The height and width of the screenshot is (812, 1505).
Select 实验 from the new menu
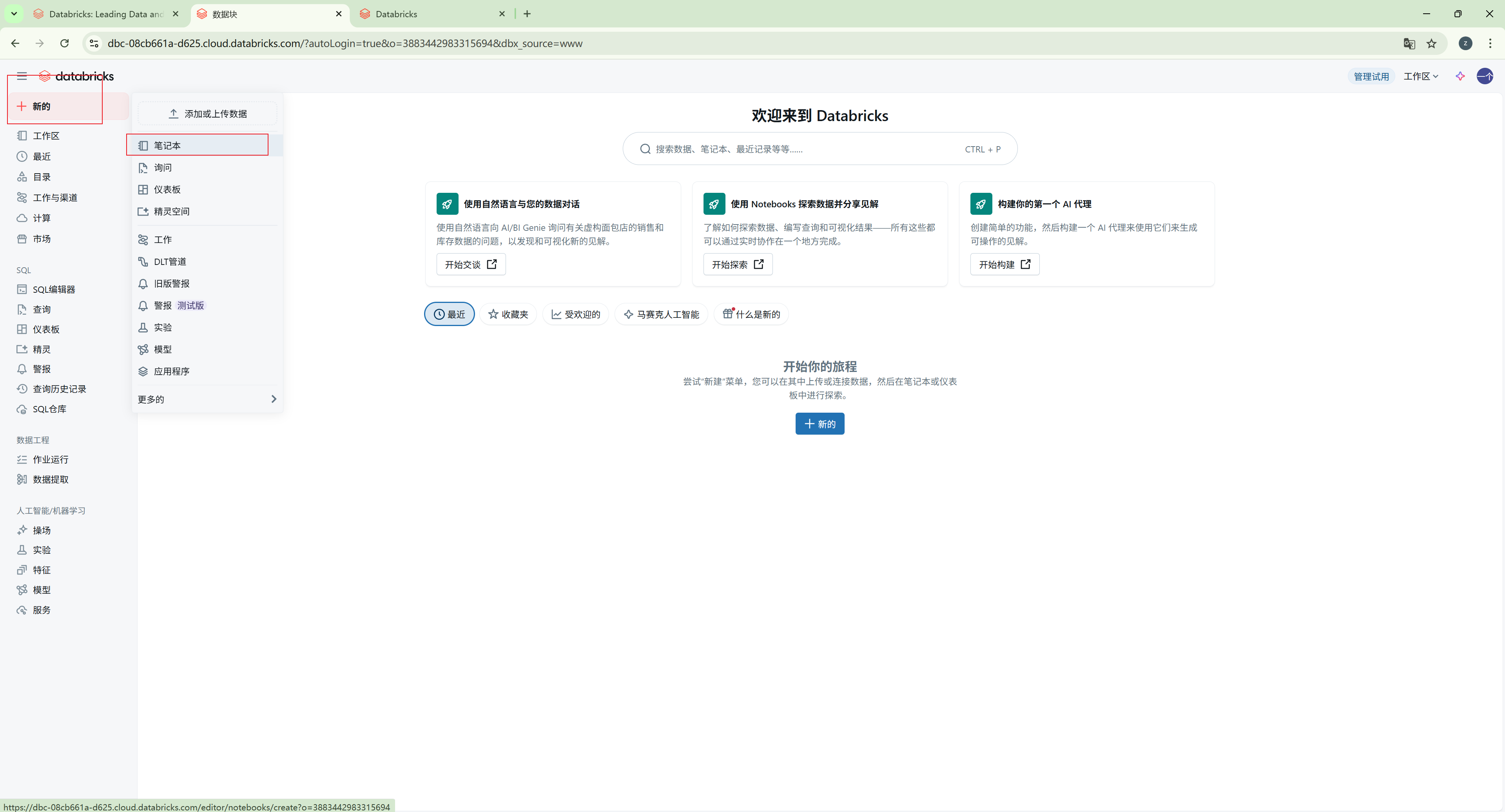coord(207,327)
